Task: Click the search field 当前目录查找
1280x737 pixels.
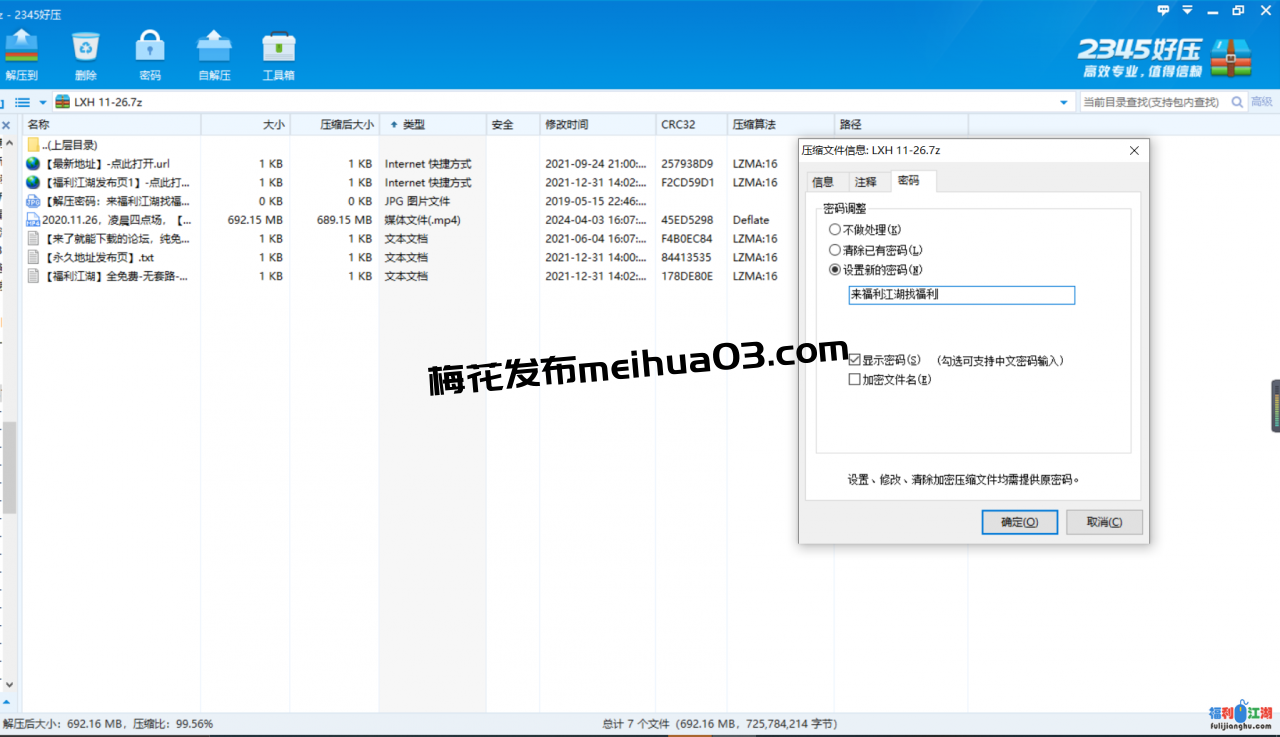Action: 1153,102
